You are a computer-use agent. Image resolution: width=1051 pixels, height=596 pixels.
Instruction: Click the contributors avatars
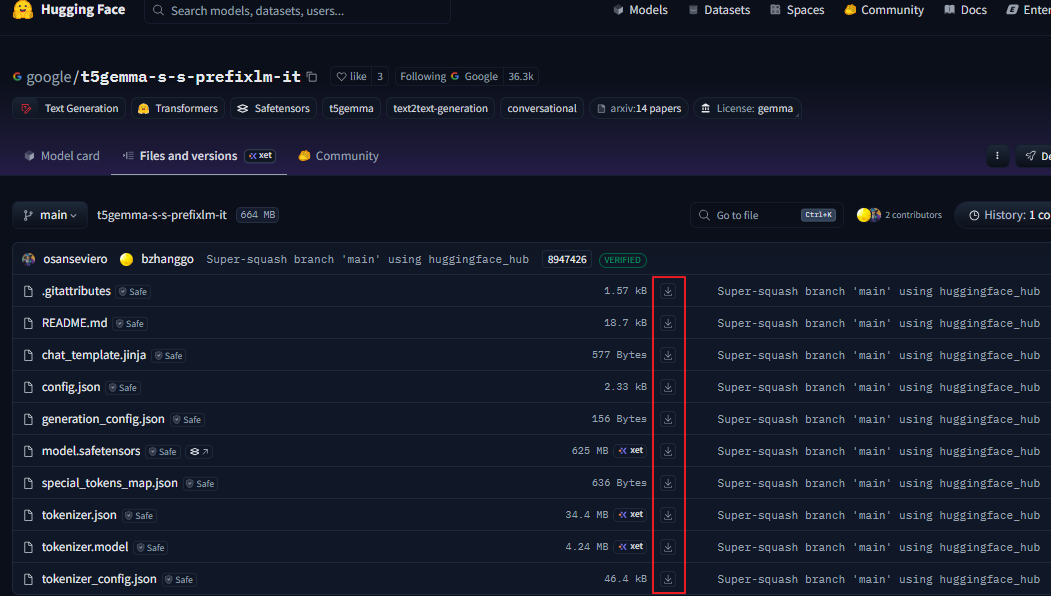pos(869,215)
